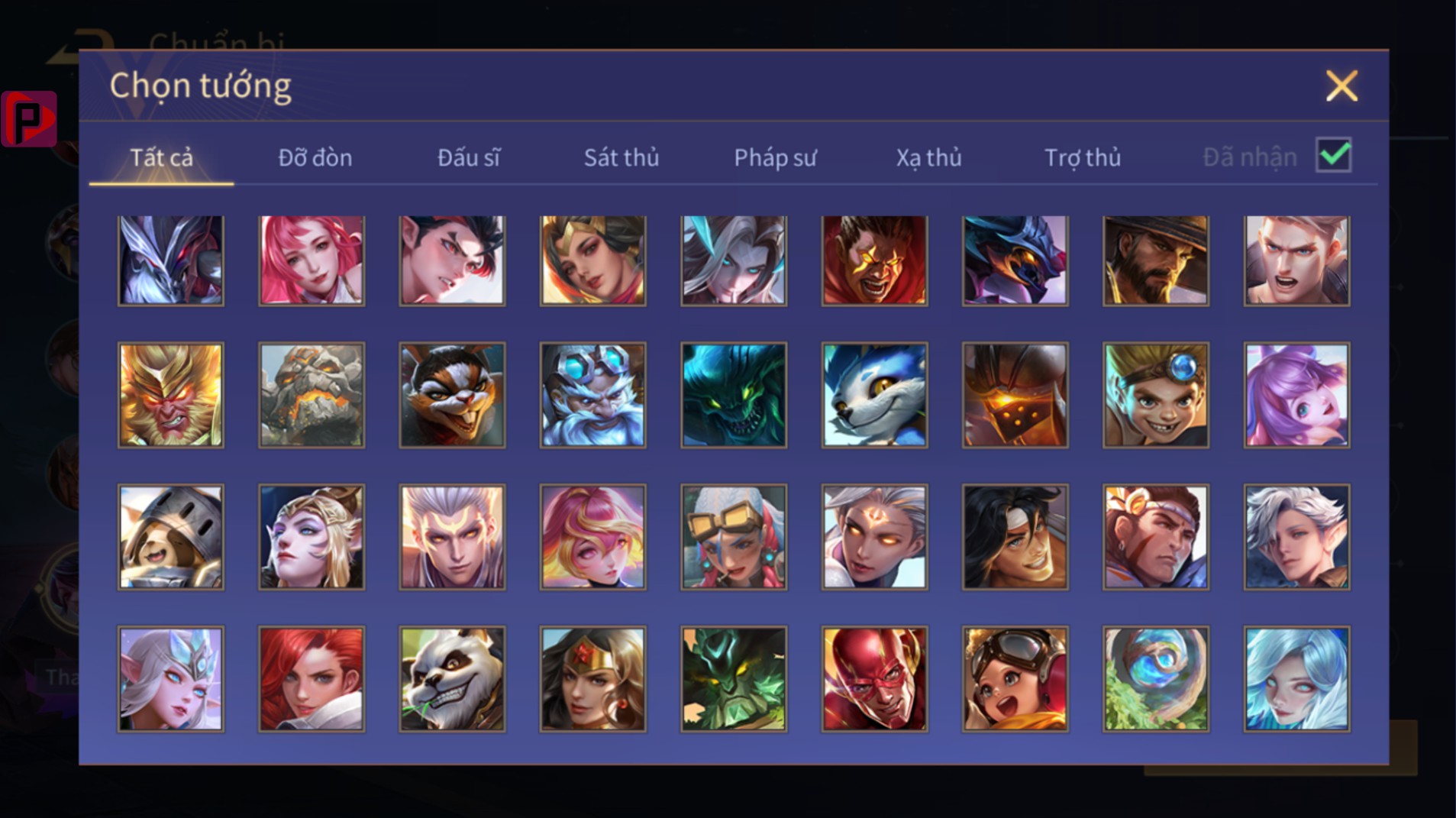Toggle the Đã nhận checkbox
1456x818 pixels.
[1334, 155]
